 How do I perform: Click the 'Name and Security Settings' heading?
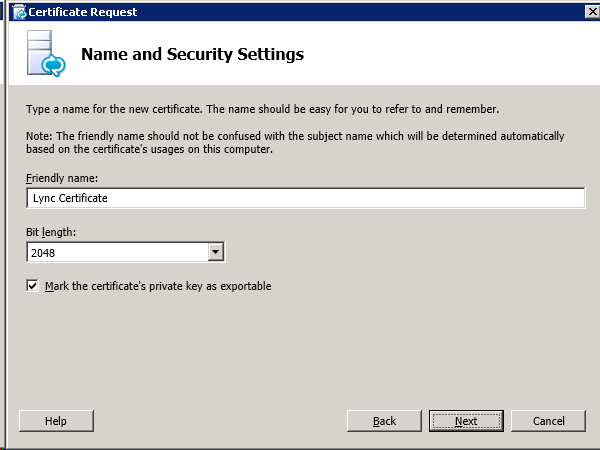(192, 54)
